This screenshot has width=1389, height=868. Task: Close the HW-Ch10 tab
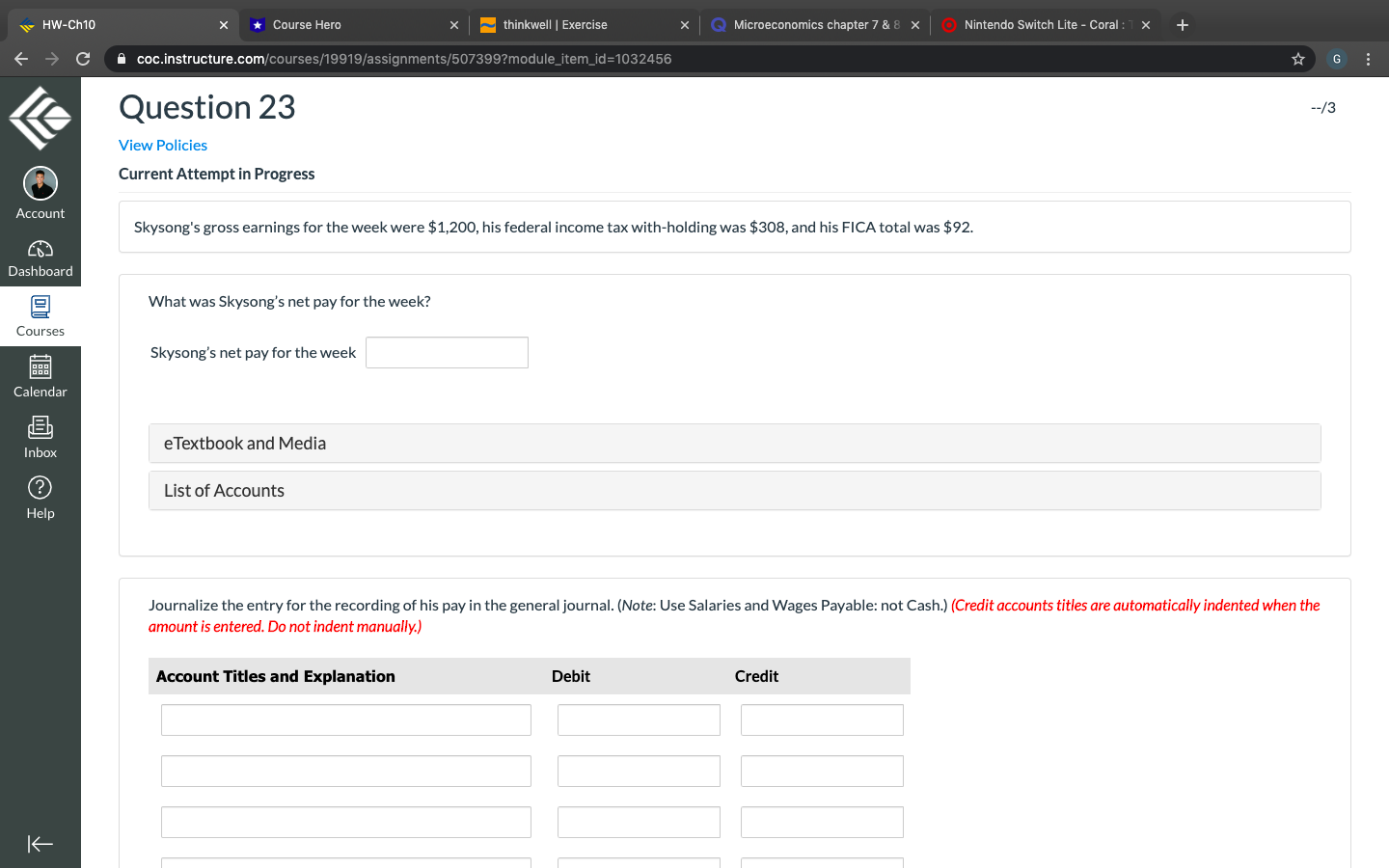pyautogui.click(x=224, y=25)
